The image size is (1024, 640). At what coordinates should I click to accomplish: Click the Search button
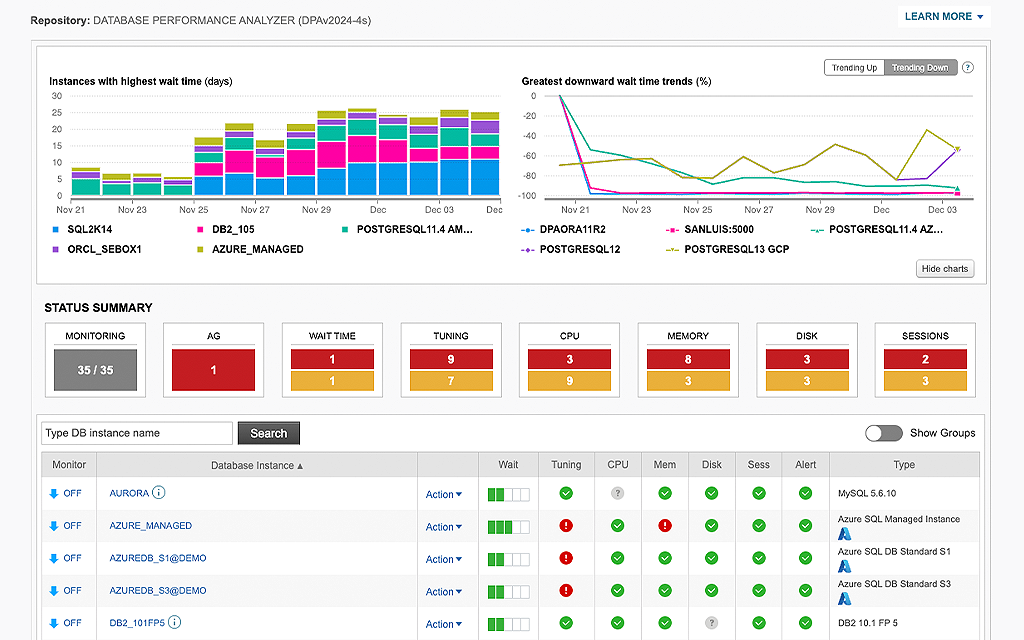(x=268, y=433)
